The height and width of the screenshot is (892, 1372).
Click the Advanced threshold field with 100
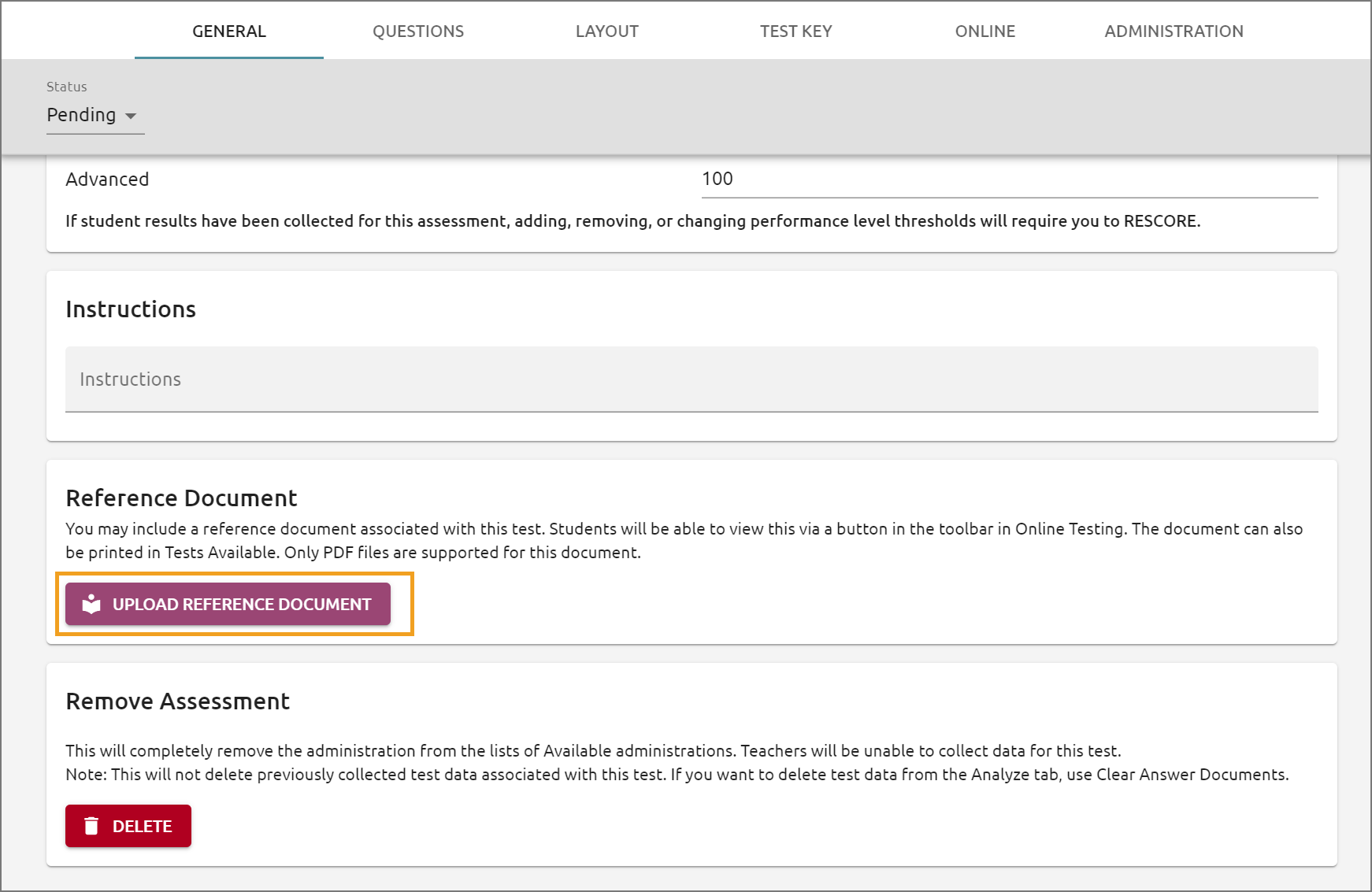pos(1010,180)
